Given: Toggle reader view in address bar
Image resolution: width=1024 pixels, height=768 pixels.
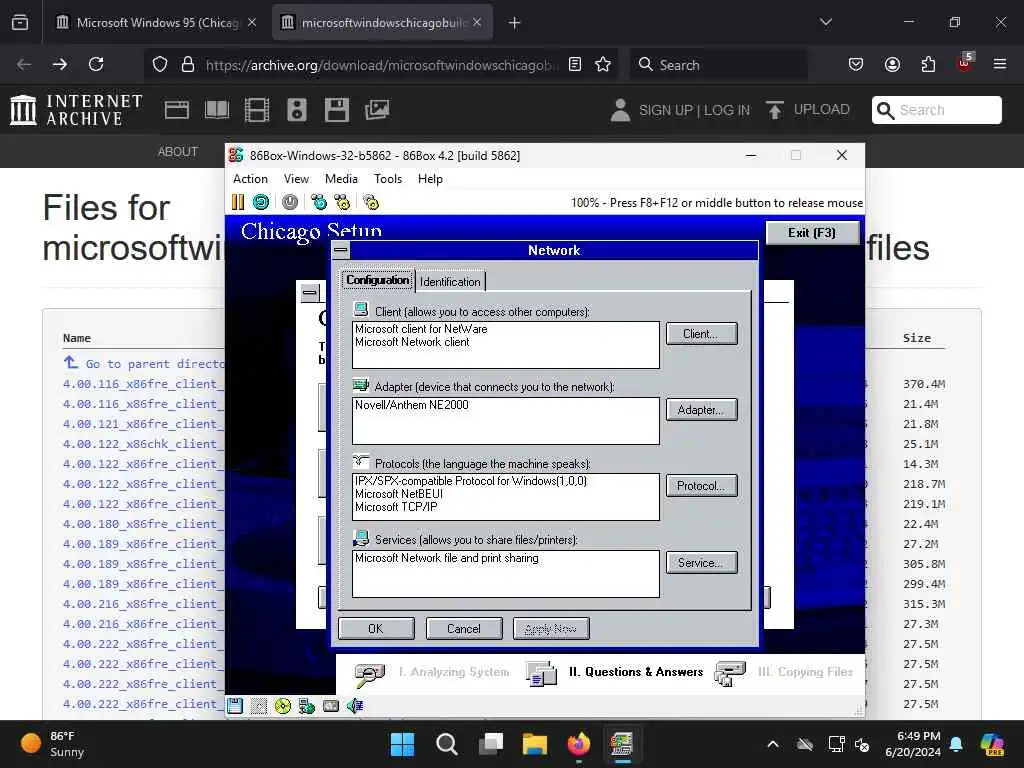Looking at the screenshot, I should click(575, 64).
